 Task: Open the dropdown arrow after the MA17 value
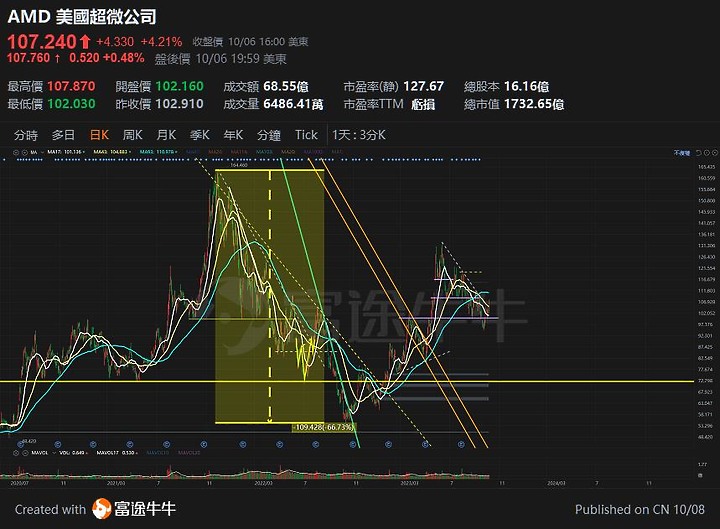pyautogui.click(x=84, y=152)
